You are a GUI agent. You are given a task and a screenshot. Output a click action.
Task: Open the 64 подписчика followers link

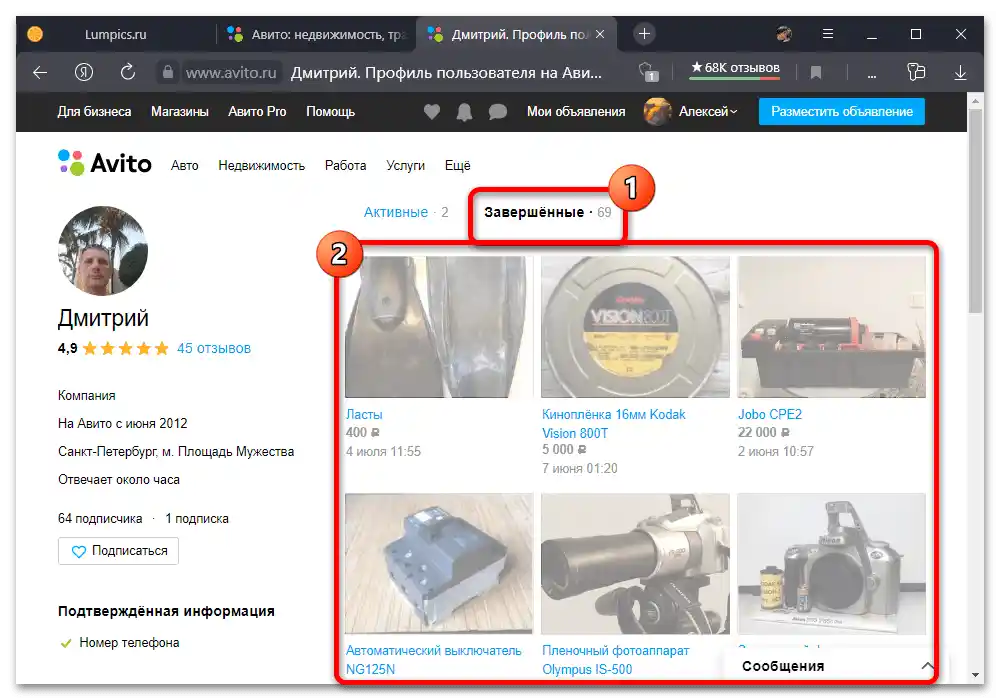click(100, 518)
